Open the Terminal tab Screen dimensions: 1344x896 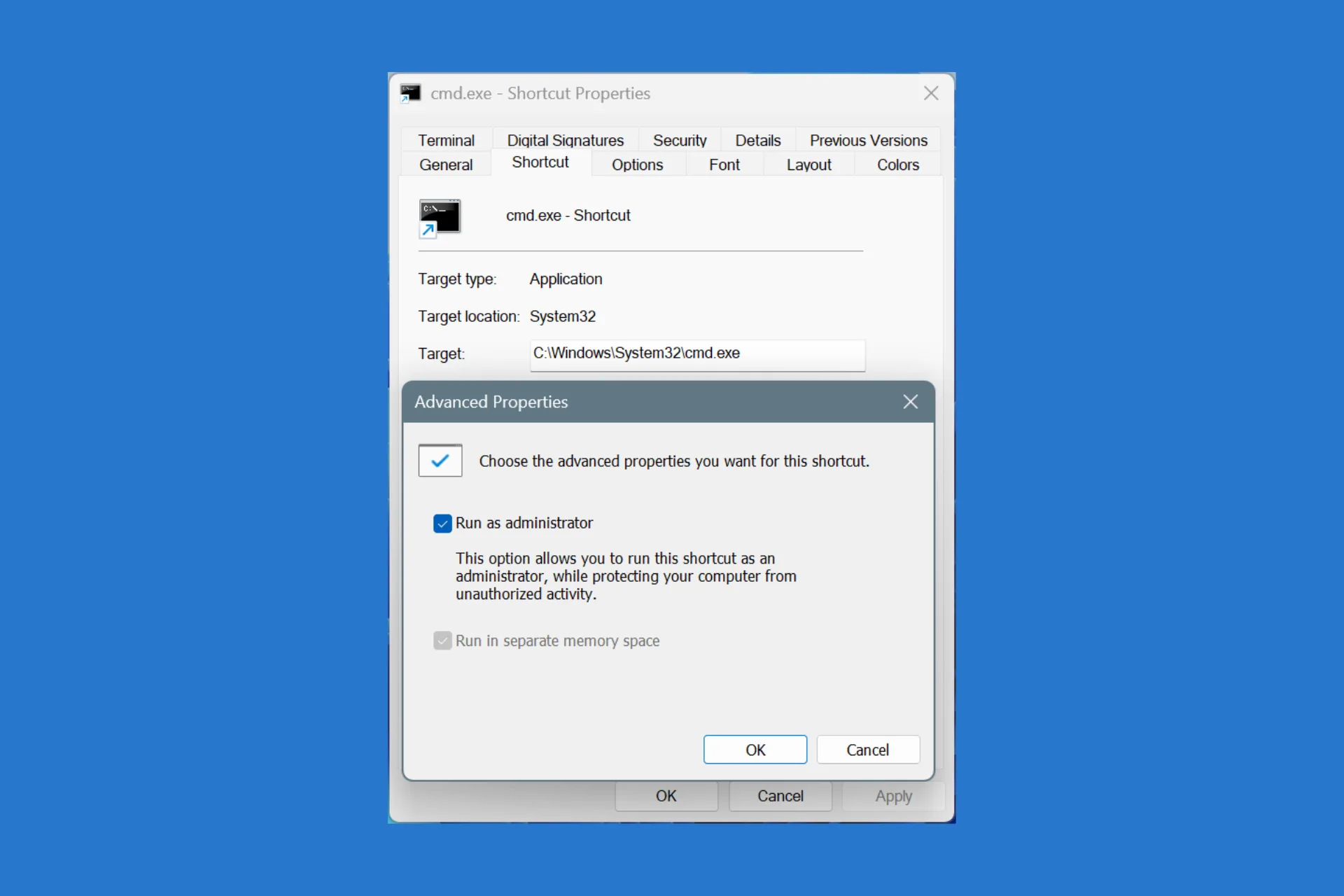tap(446, 139)
